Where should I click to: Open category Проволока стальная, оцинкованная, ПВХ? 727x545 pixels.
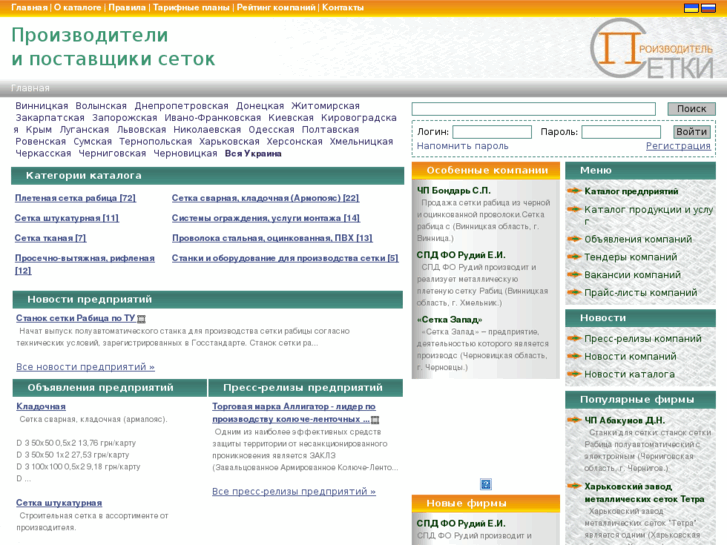coord(272,238)
